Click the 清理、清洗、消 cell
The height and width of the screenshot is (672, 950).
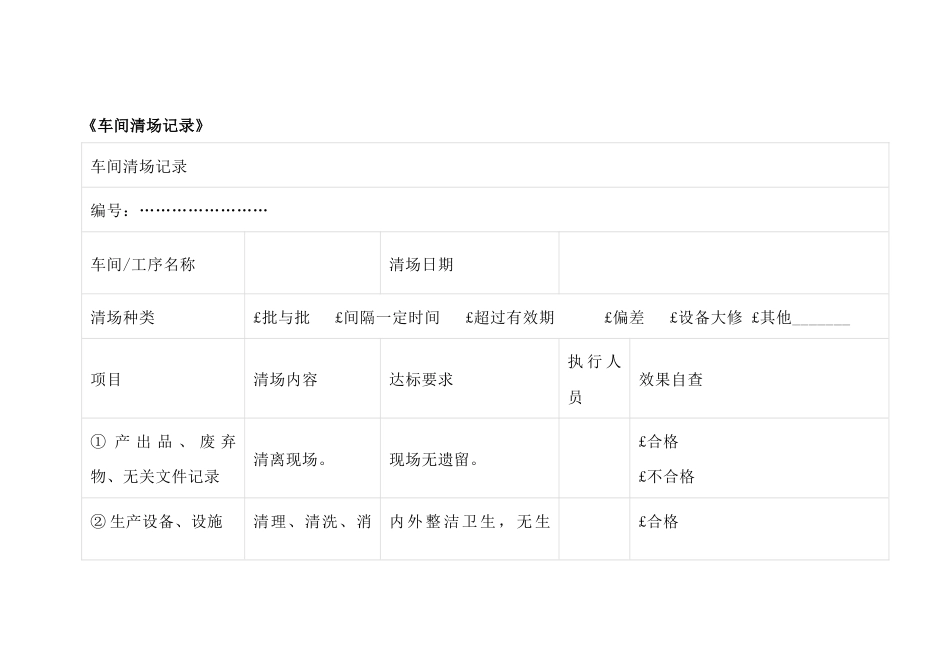313,529
